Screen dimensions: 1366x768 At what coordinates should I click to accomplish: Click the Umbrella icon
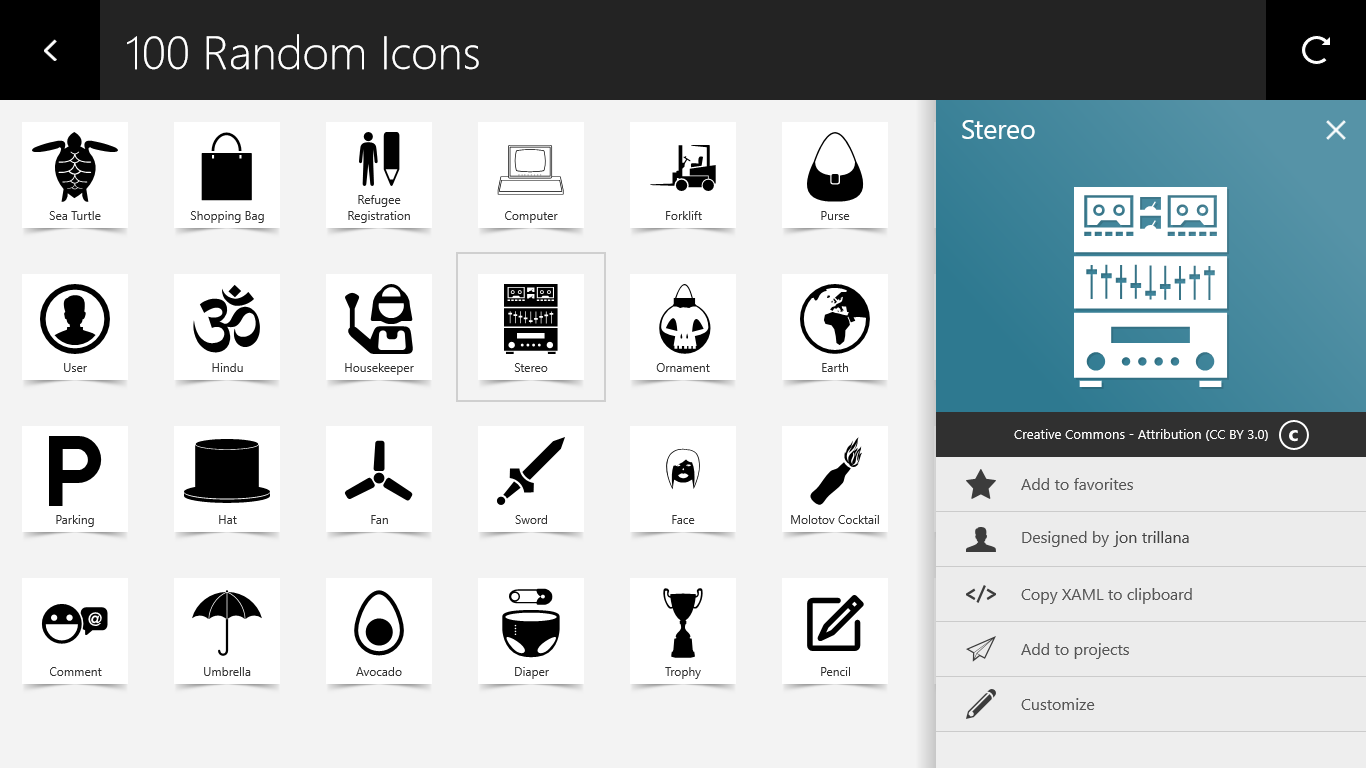pyautogui.click(x=226, y=626)
